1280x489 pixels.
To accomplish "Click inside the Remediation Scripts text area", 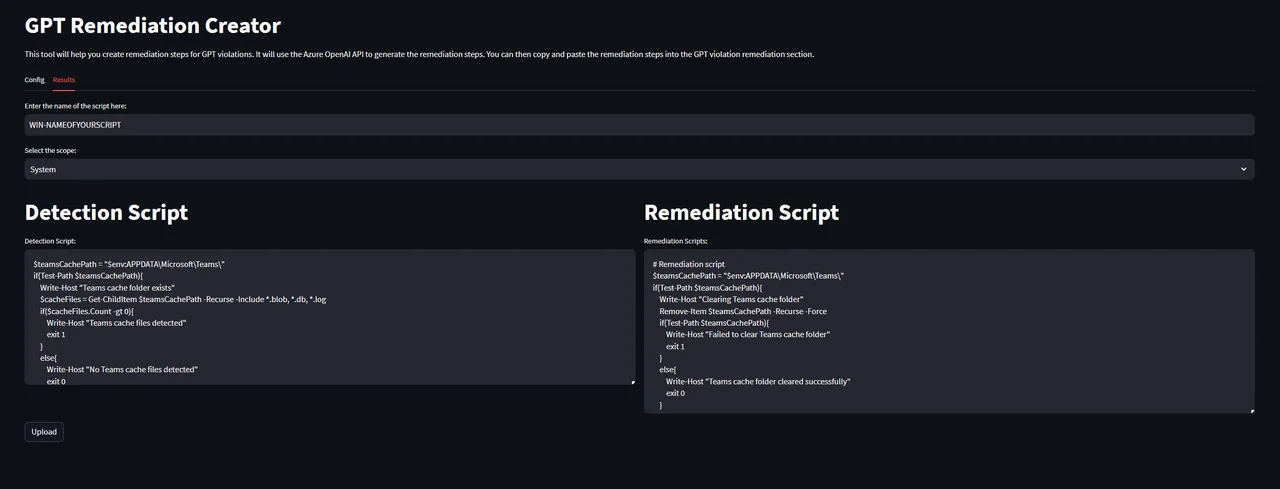I will 949,331.
